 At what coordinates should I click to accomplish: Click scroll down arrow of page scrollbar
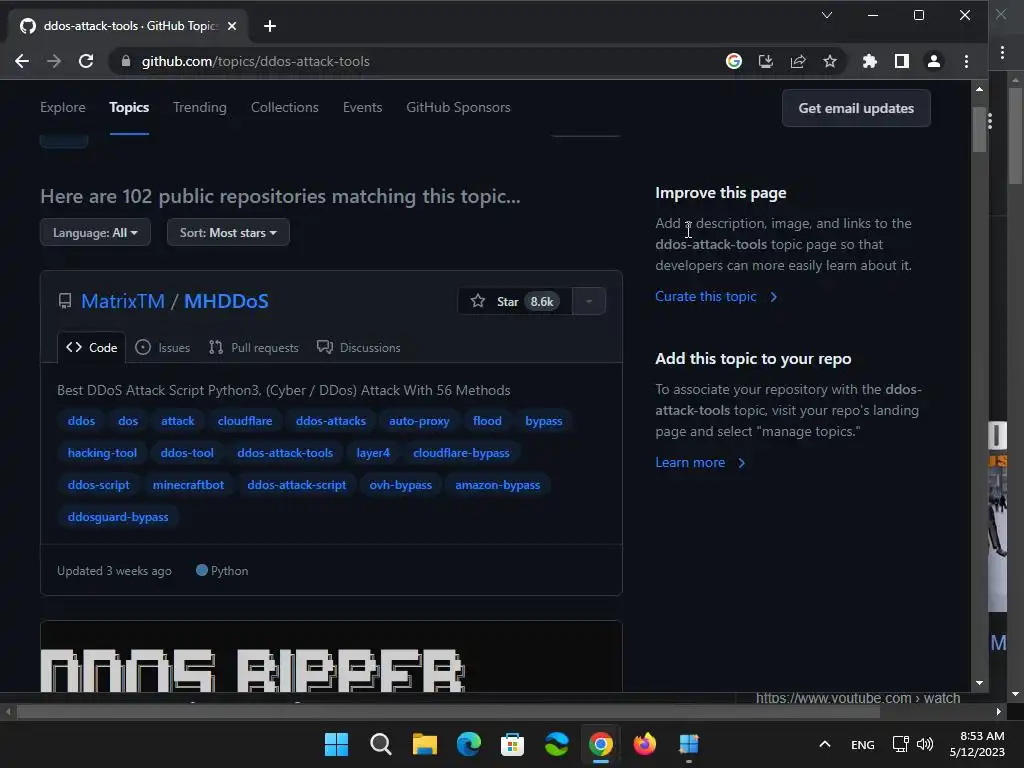979,683
